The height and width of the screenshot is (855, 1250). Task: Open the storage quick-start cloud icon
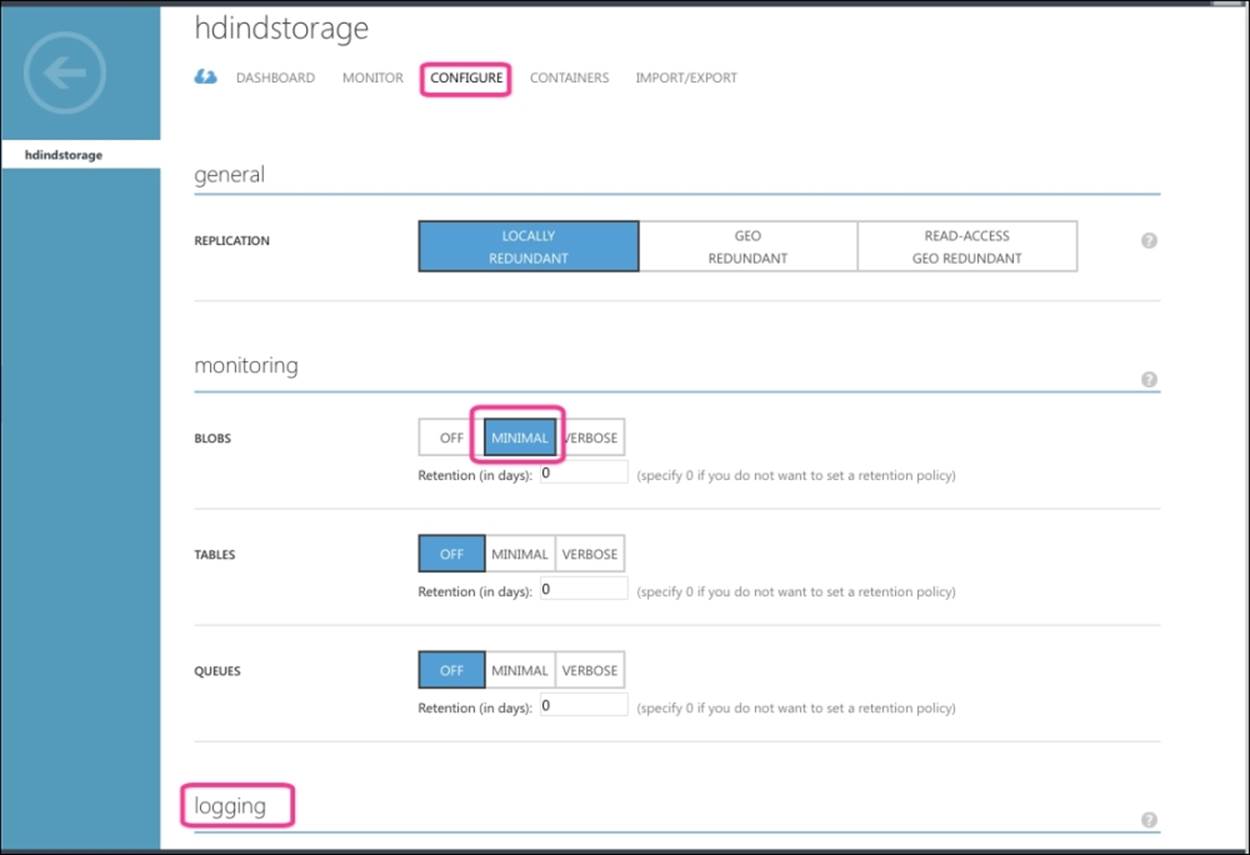[x=205, y=77]
